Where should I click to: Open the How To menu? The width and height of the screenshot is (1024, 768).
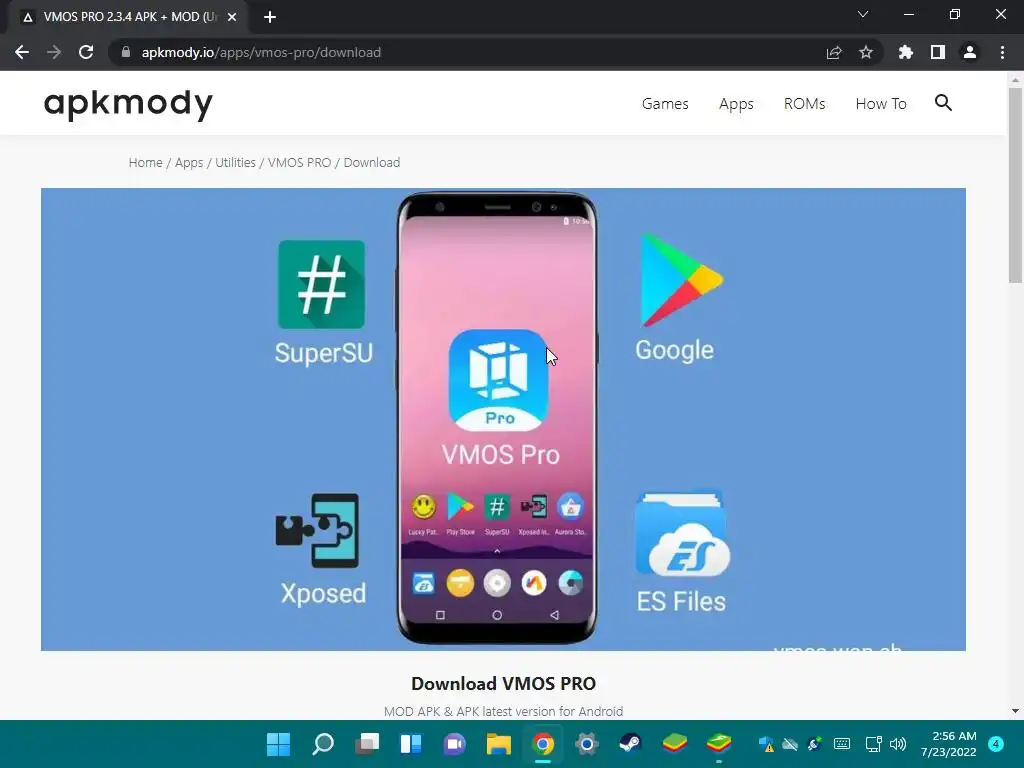tap(881, 104)
